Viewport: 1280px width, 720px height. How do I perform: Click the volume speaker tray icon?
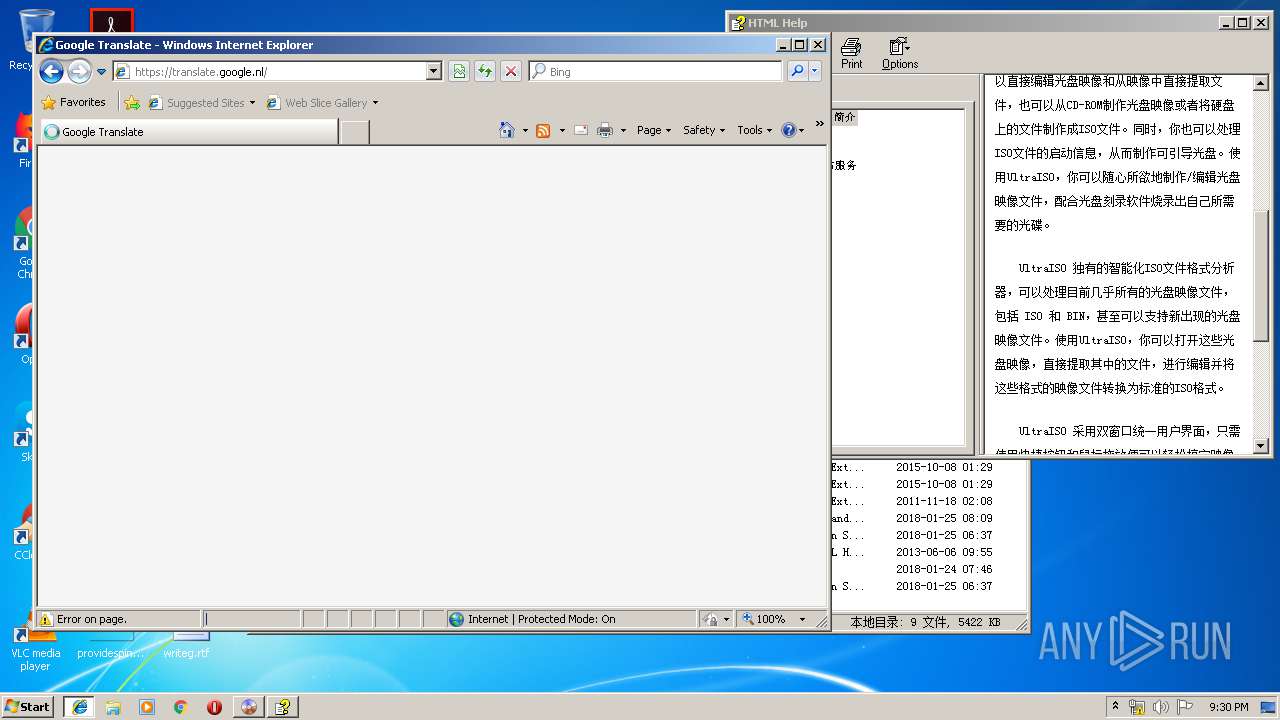coord(1161,706)
